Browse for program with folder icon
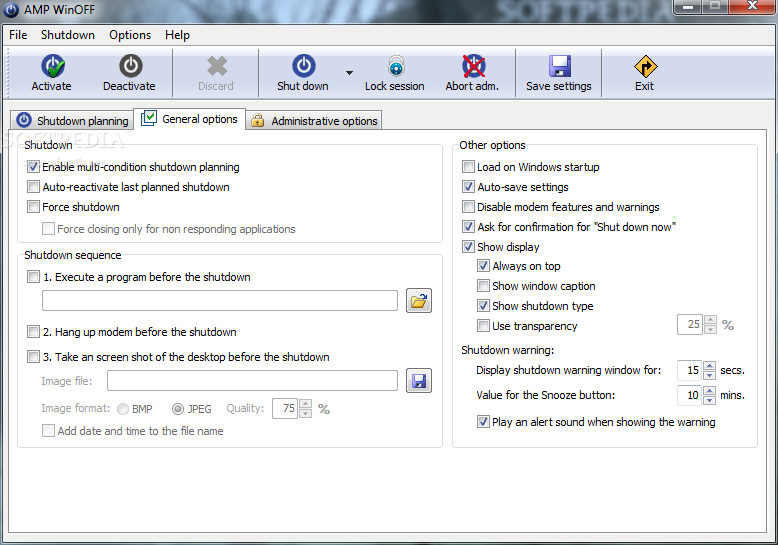This screenshot has height=545, width=778. point(419,301)
